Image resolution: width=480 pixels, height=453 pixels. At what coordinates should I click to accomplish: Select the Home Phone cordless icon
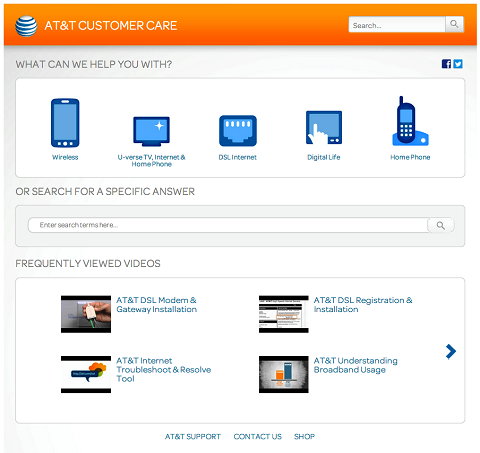[x=410, y=121]
